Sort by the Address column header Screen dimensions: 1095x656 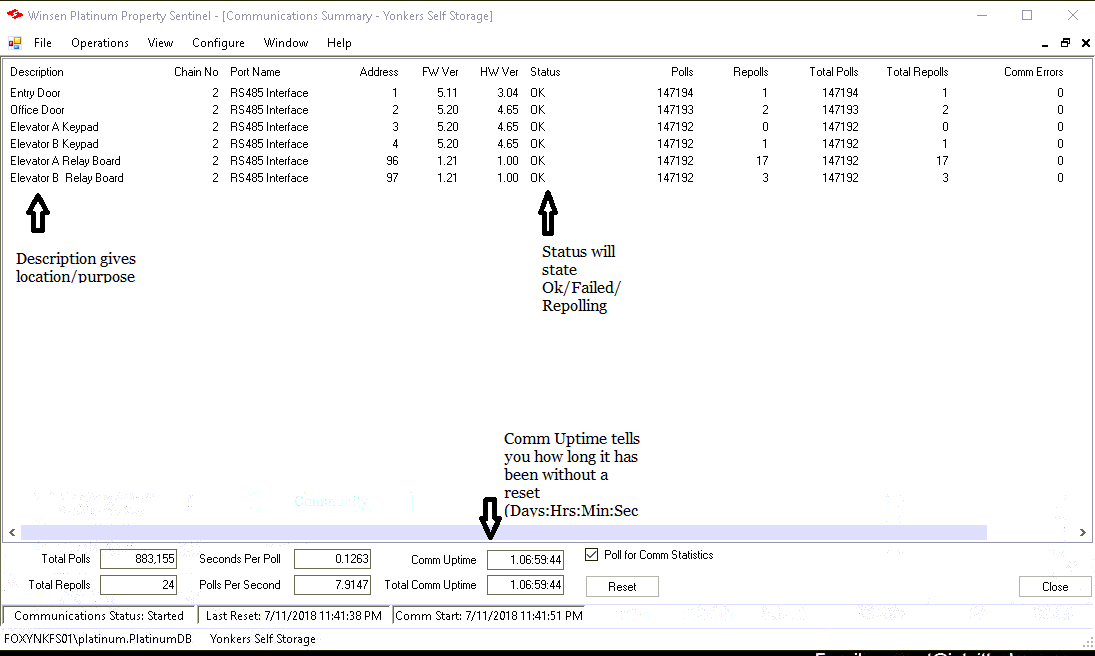379,72
